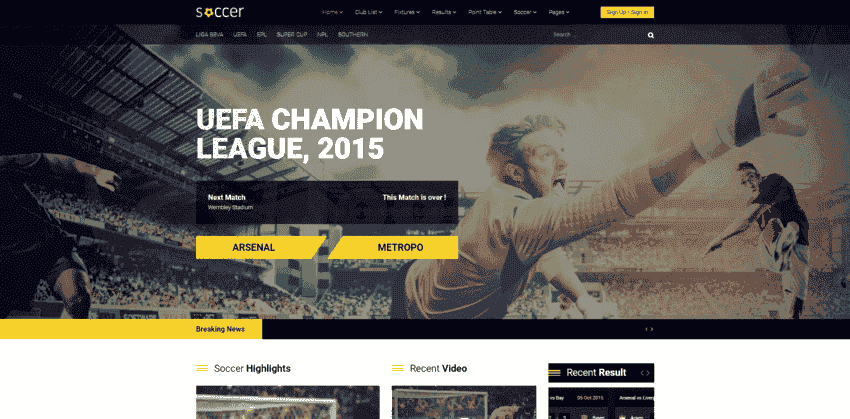Go to previous Recent Result slide
The height and width of the screenshot is (419, 850).
pyautogui.click(x=642, y=373)
